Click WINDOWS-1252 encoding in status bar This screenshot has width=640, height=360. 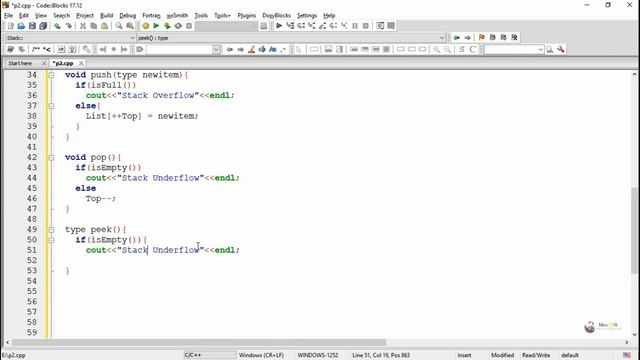click(318, 355)
